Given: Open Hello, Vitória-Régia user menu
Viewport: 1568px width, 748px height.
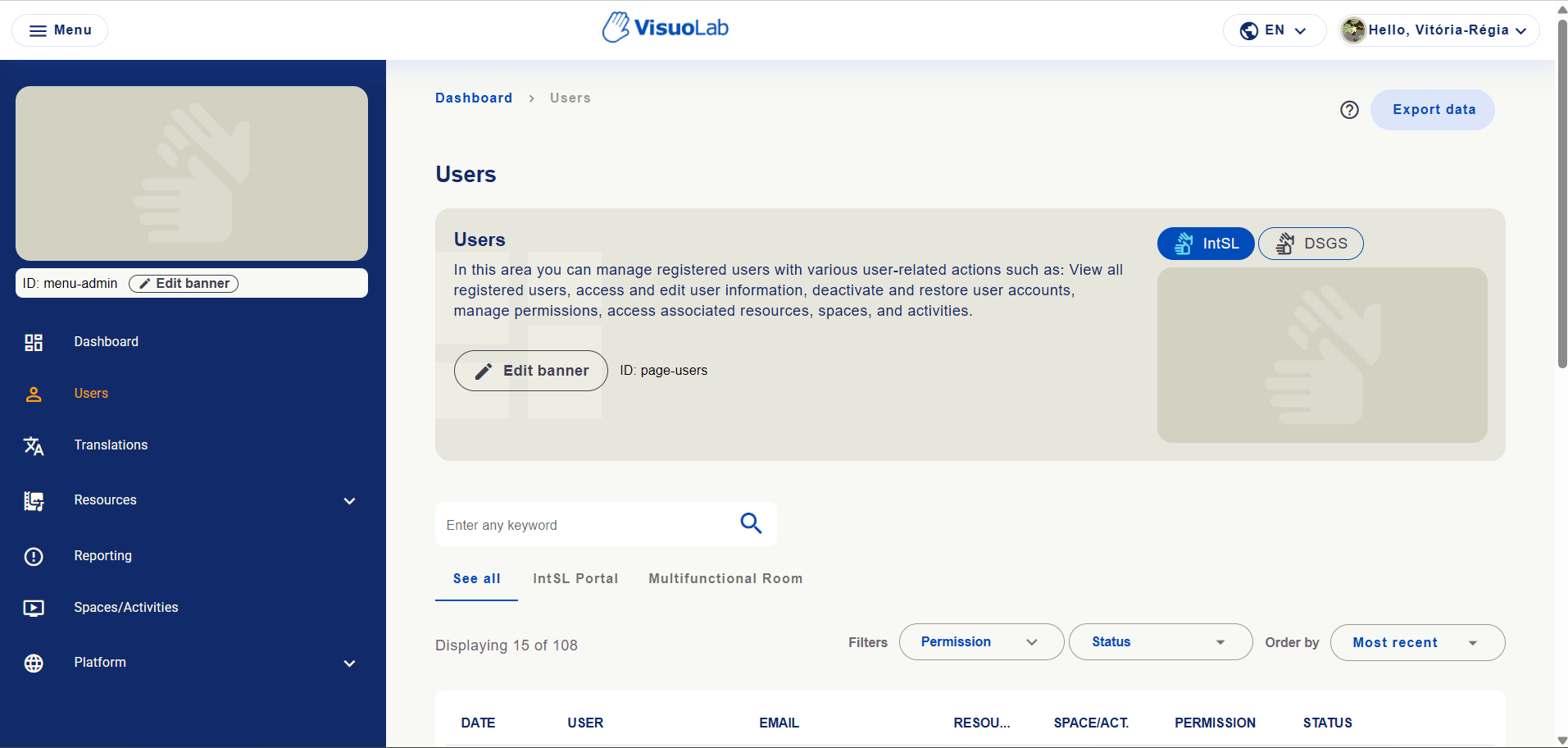Looking at the screenshot, I should pyautogui.click(x=1438, y=30).
